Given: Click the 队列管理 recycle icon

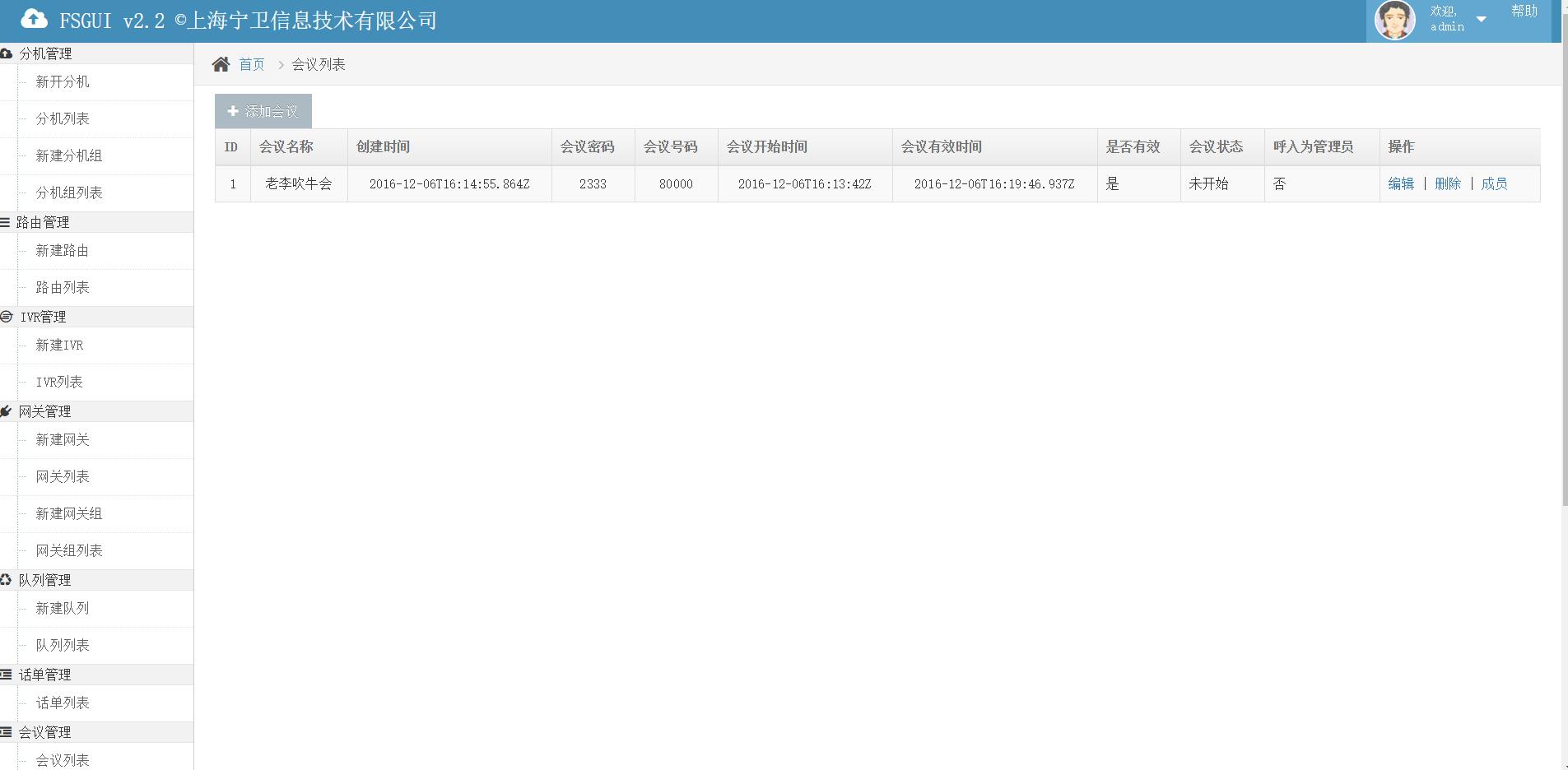Looking at the screenshot, I should 7,580.
